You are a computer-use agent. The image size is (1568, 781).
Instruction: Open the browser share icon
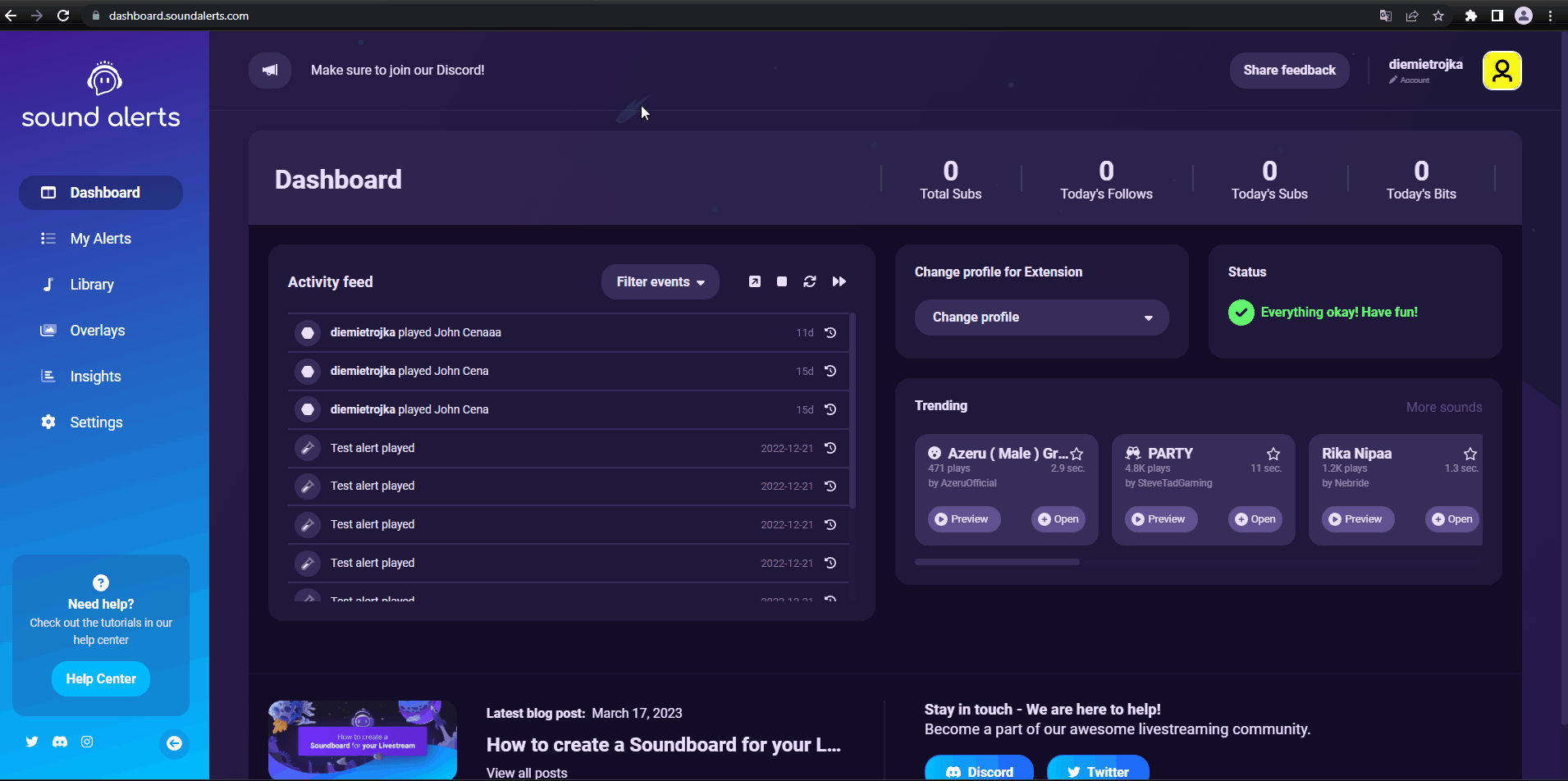(x=1412, y=16)
